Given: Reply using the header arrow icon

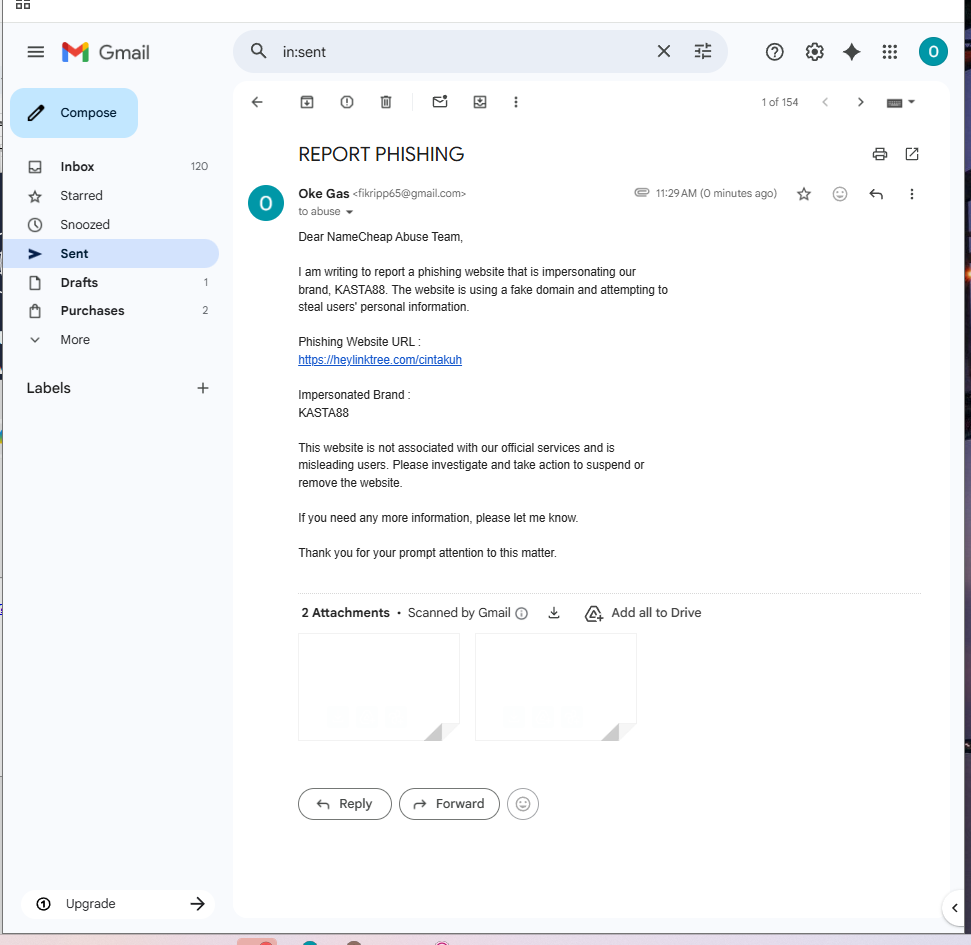Looking at the screenshot, I should click(x=876, y=194).
